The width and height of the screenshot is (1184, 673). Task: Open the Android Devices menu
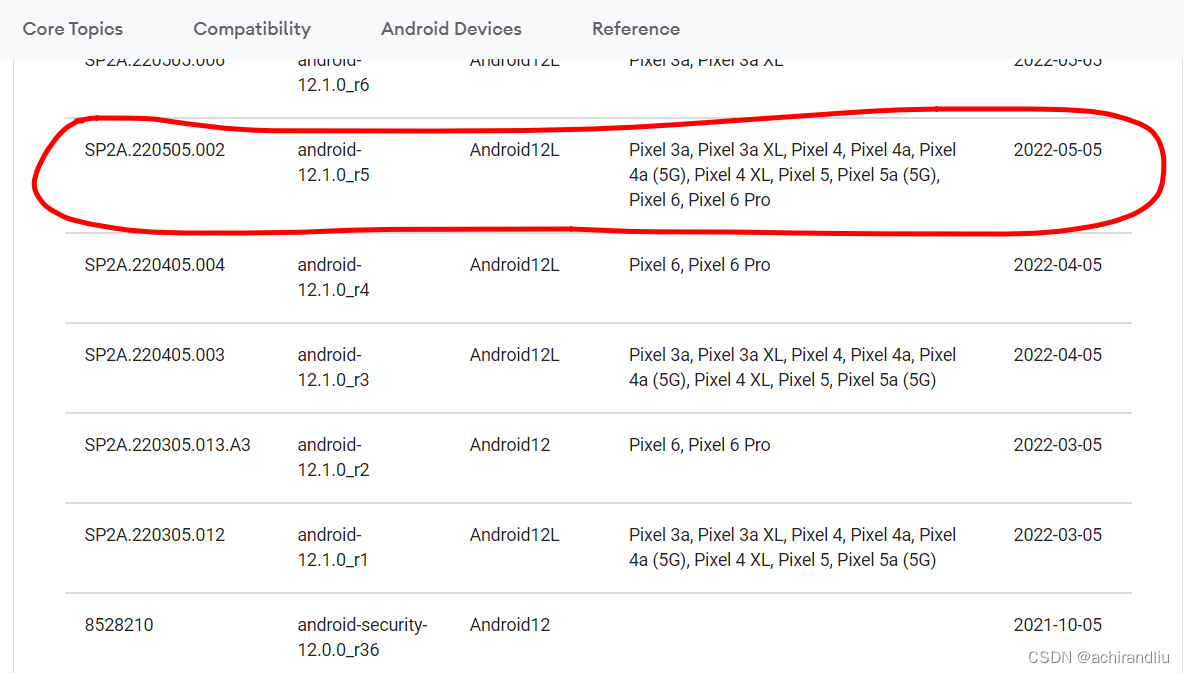(x=450, y=29)
